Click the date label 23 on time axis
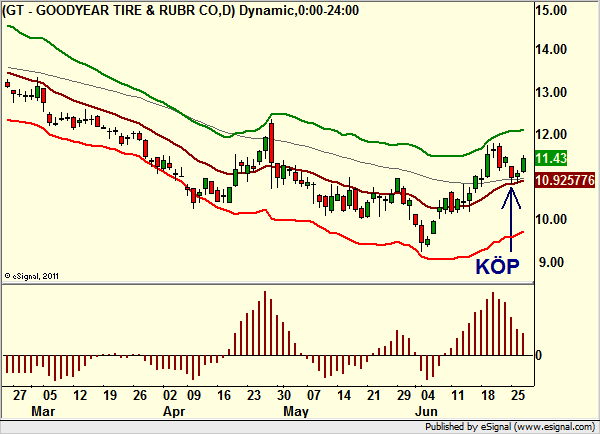The width and height of the screenshot is (600, 434). pyautogui.click(x=254, y=395)
